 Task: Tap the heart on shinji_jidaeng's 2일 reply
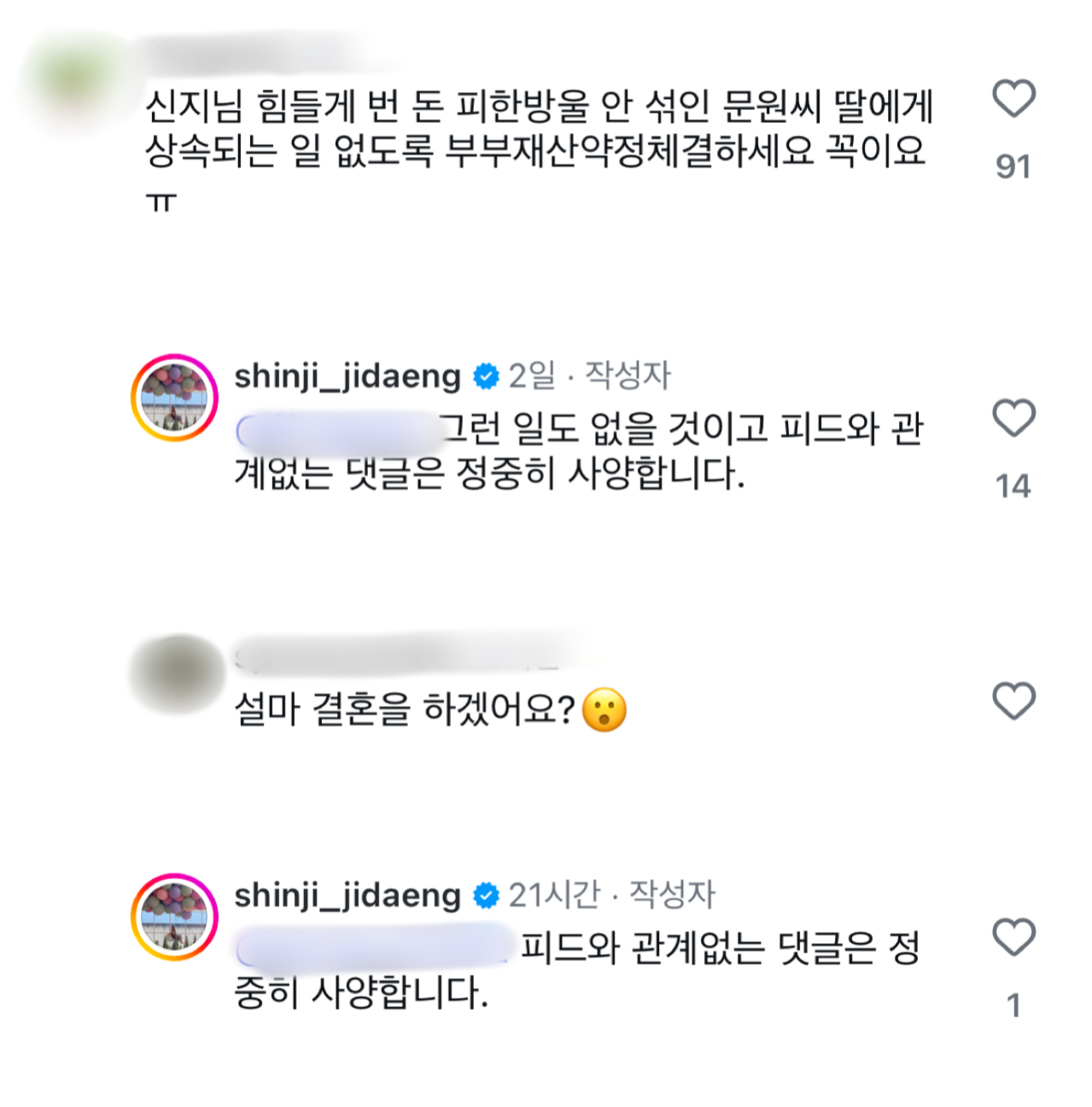coord(1013,418)
